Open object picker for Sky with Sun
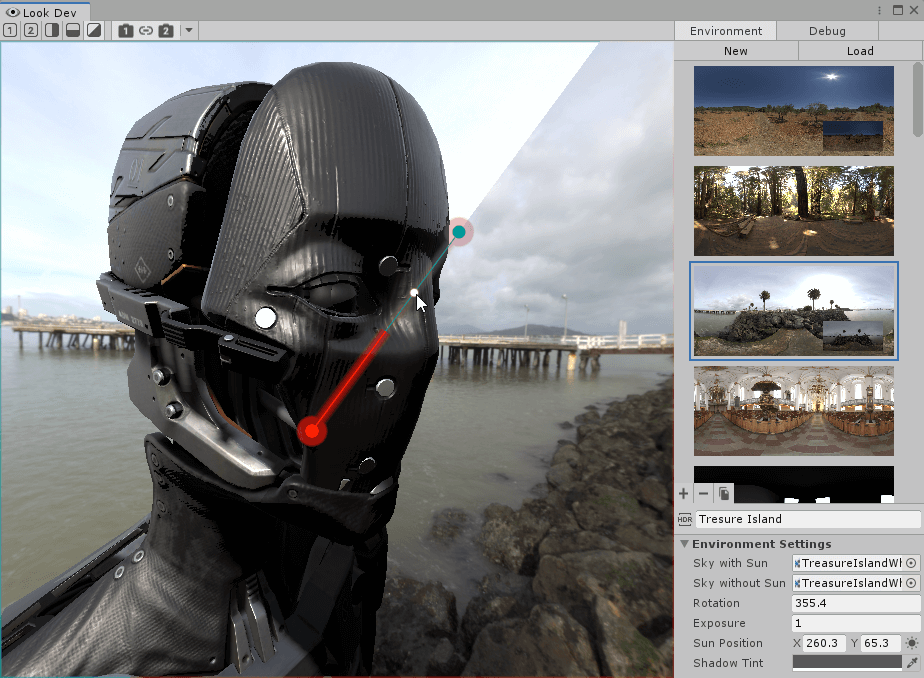The height and width of the screenshot is (678, 924). (x=911, y=563)
